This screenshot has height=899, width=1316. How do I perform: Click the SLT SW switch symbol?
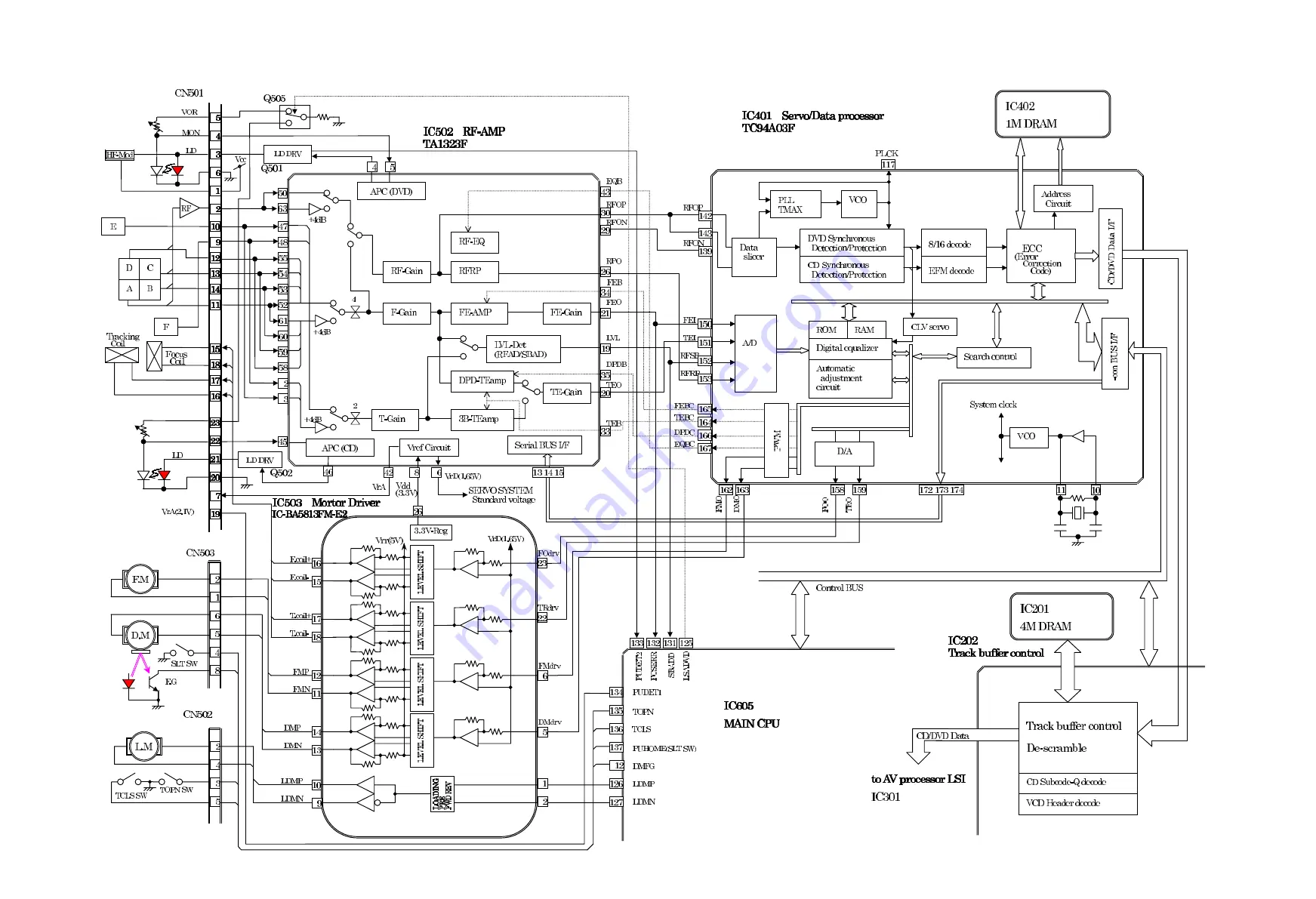click(182, 652)
